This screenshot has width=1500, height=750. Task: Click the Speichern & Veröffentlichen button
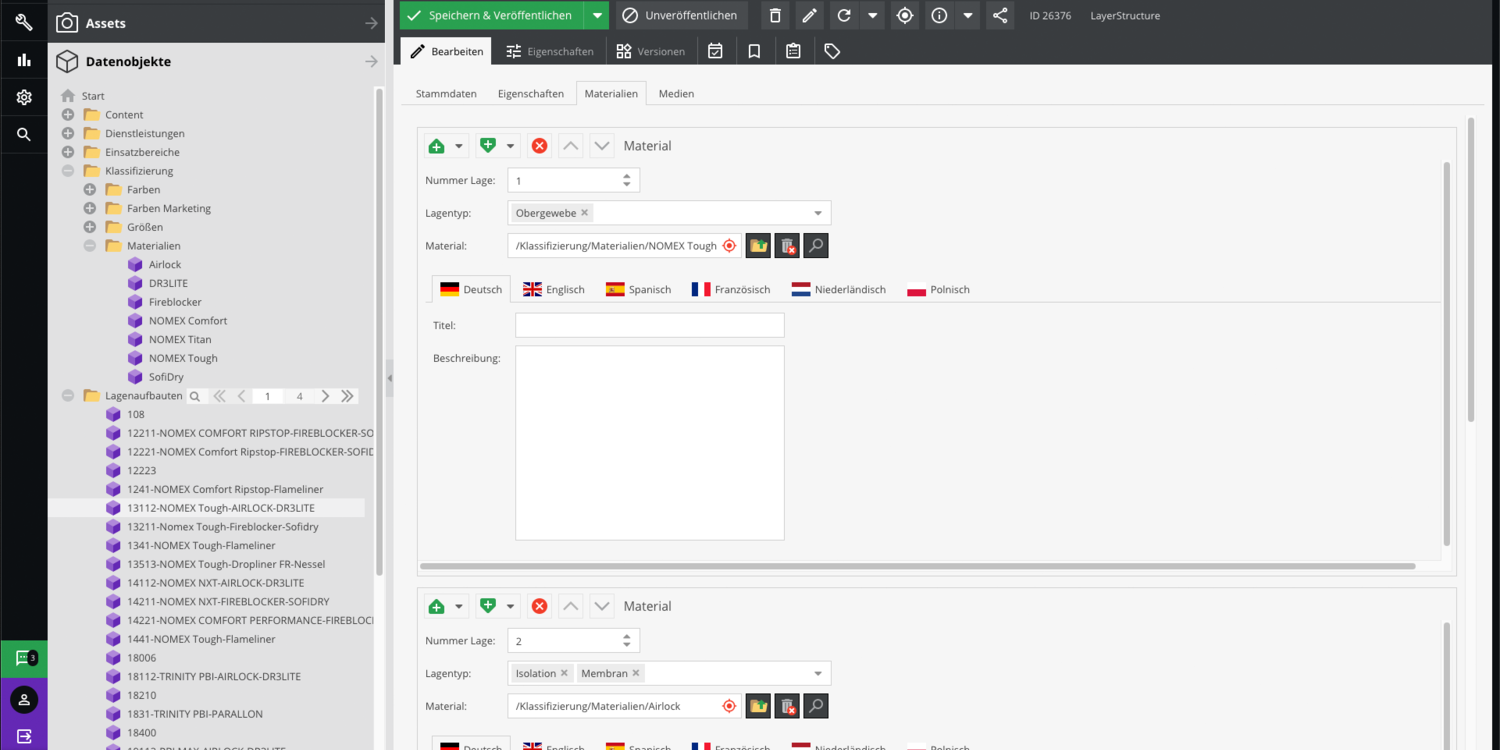[491, 15]
